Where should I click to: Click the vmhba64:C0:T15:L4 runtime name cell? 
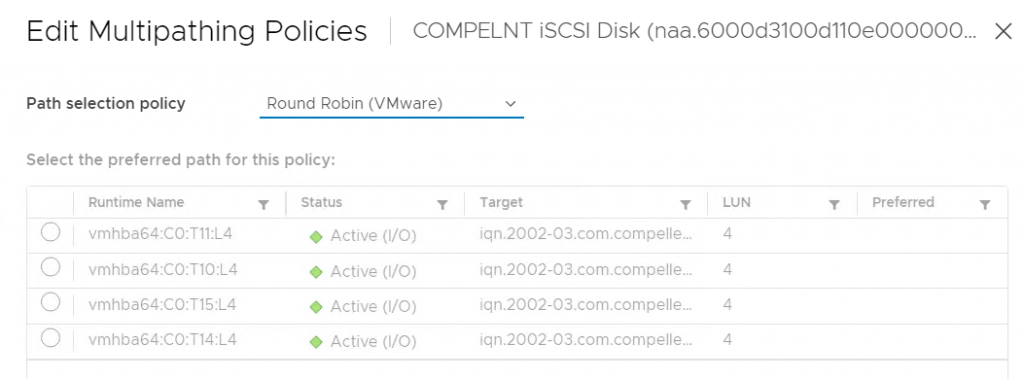(163, 304)
